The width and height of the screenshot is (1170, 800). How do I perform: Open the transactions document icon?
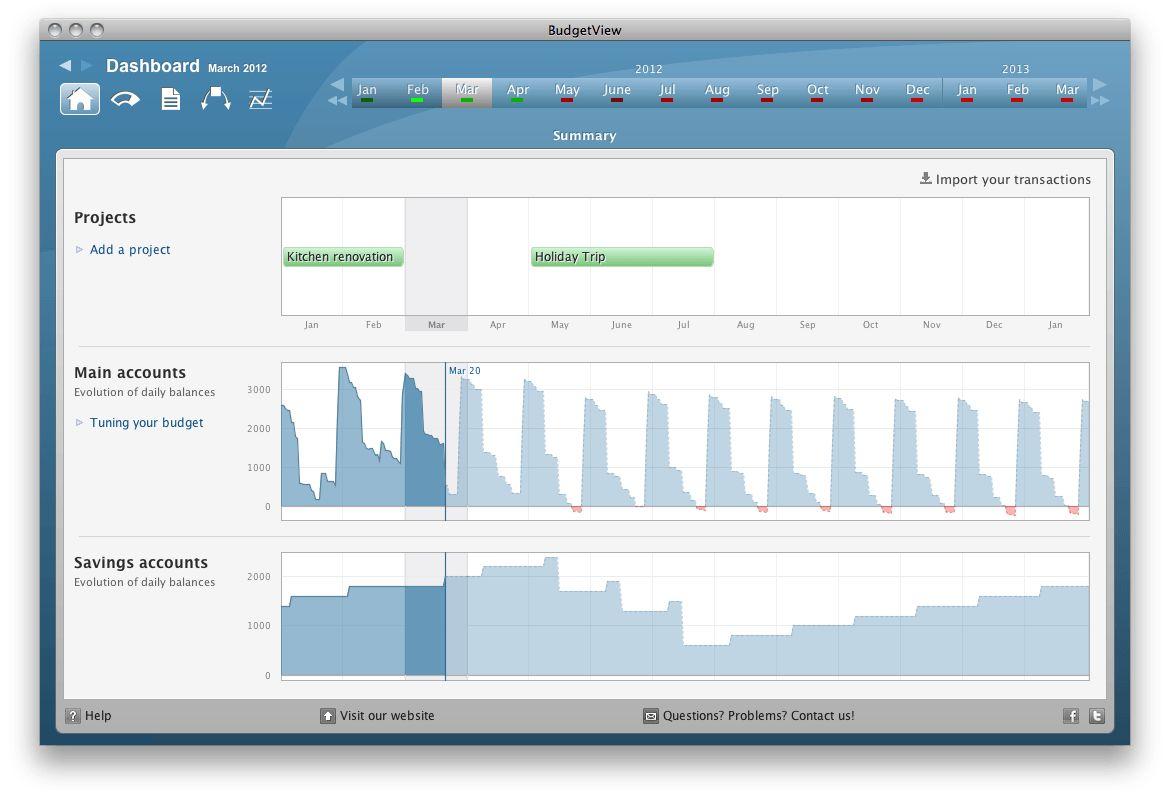point(171,99)
